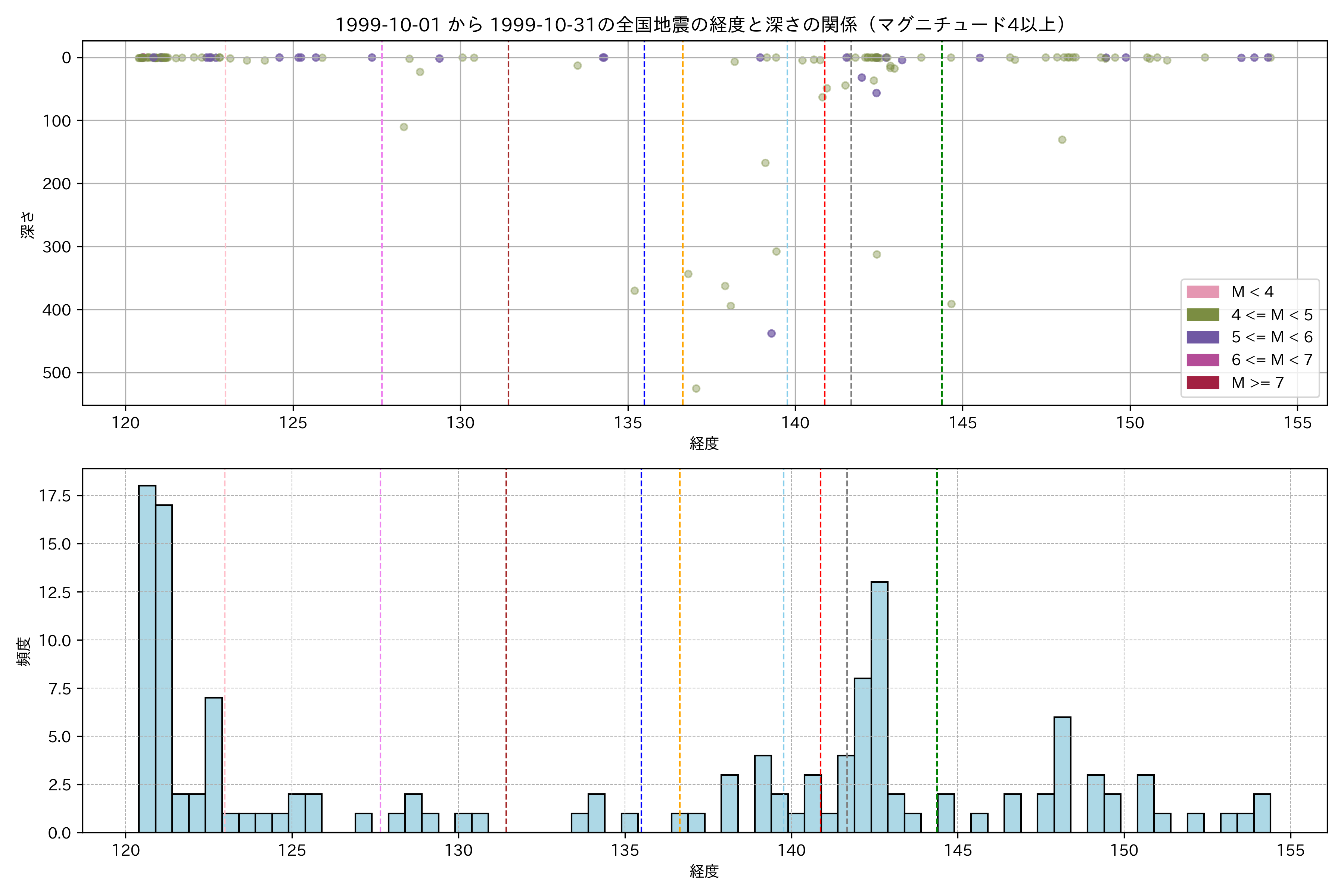Click the tallest histogram bar near longitude 120.5
This screenshot has height=896, width=1344.
pyautogui.click(x=147, y=657)
